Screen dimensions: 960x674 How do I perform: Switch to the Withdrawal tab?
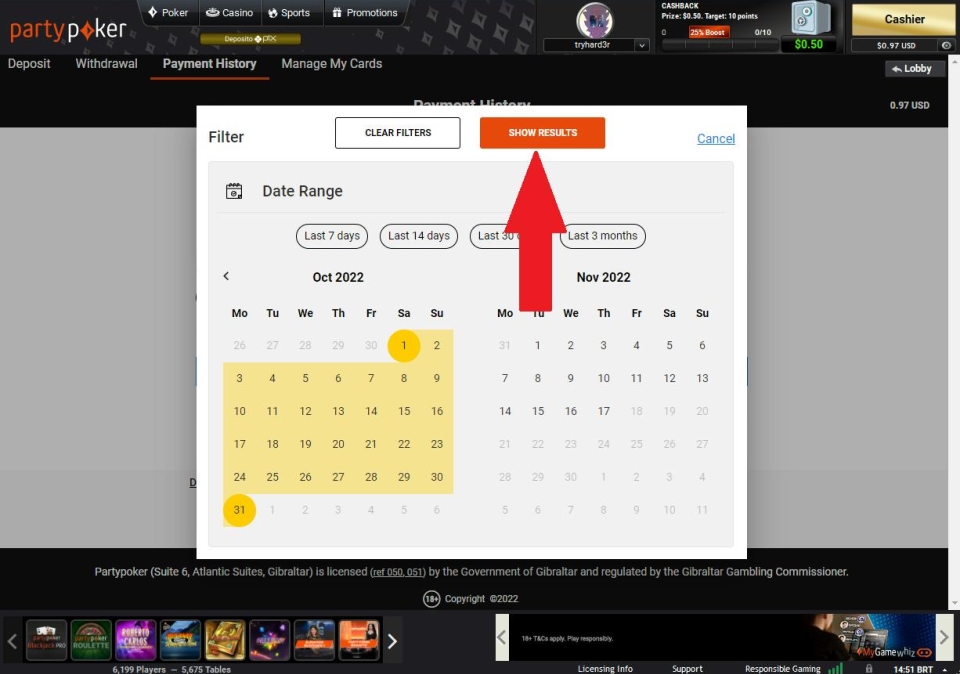pos(106,64)
